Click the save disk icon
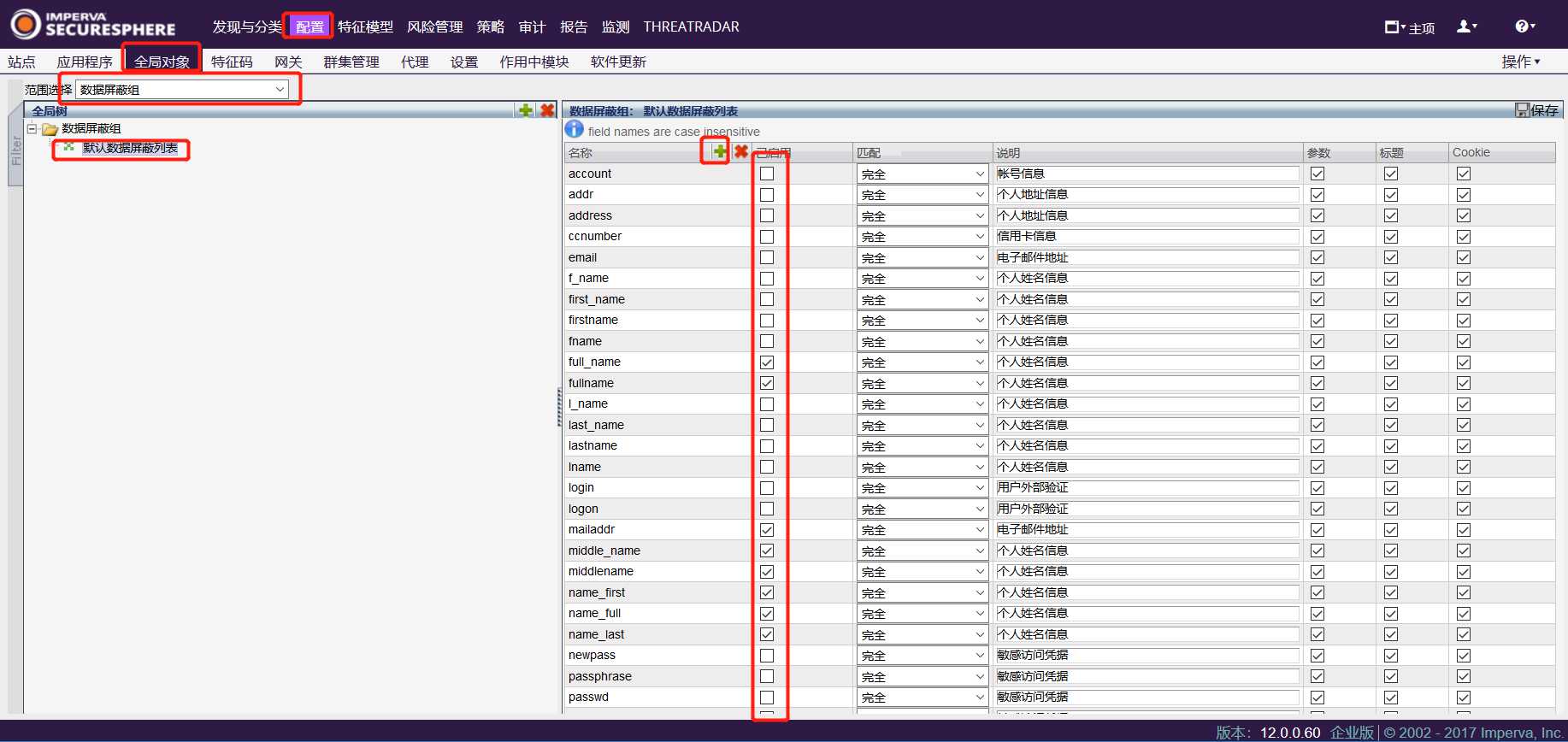 [x=1522, y=110]
